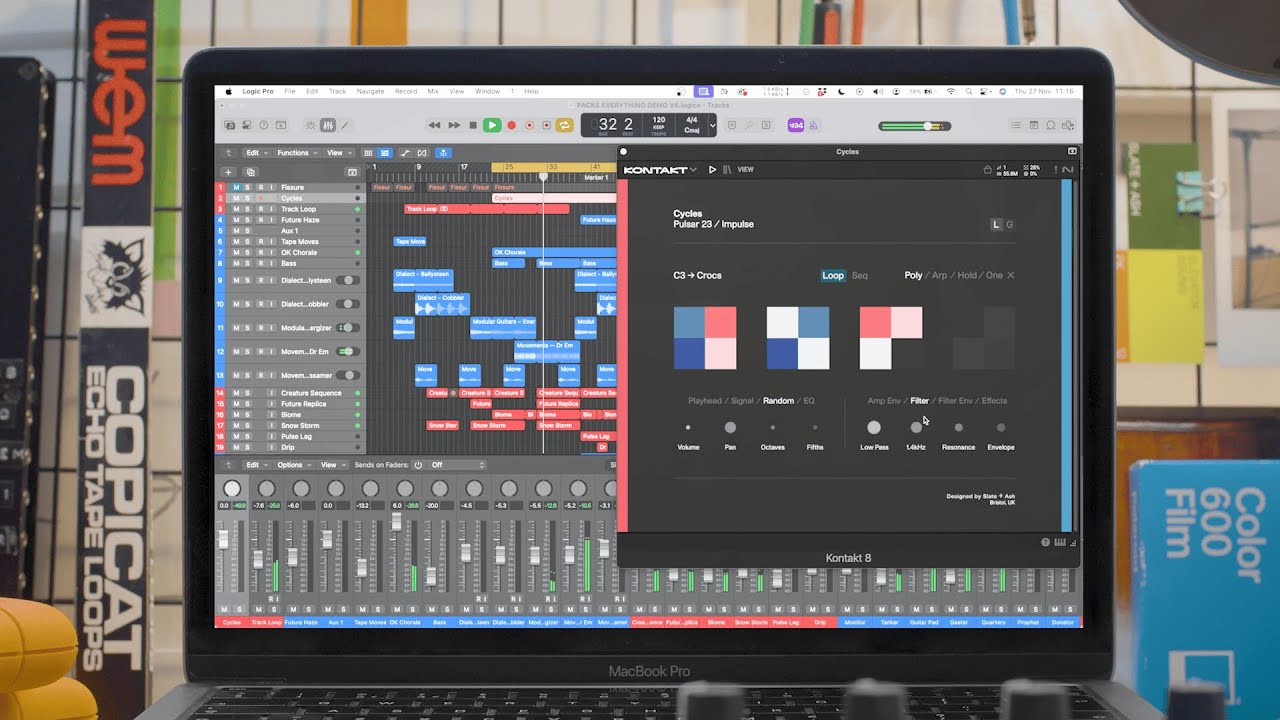1280x720 pixels.
Task: Open the Kontakt library browser icon
Action: pos(727,170)
